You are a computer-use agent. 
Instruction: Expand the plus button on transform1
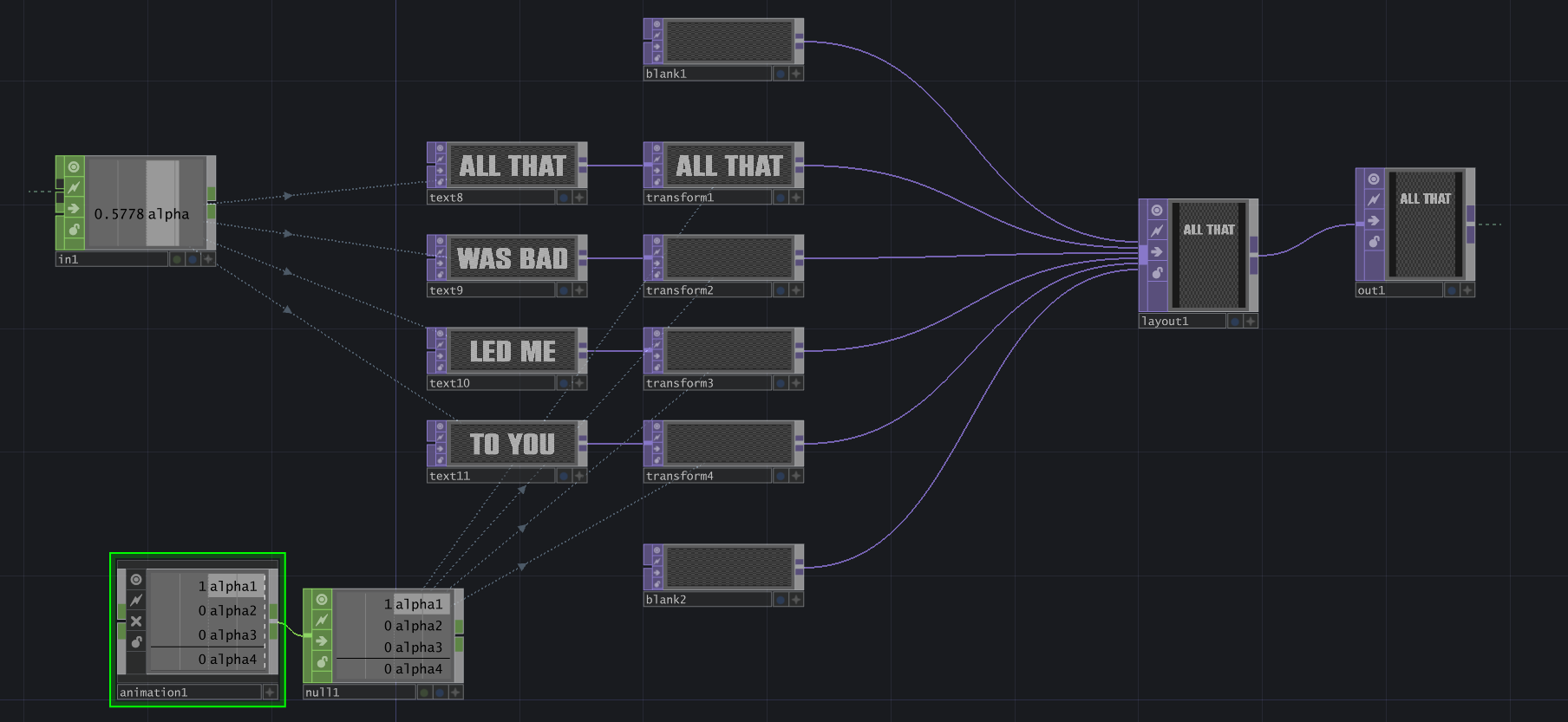796,198
